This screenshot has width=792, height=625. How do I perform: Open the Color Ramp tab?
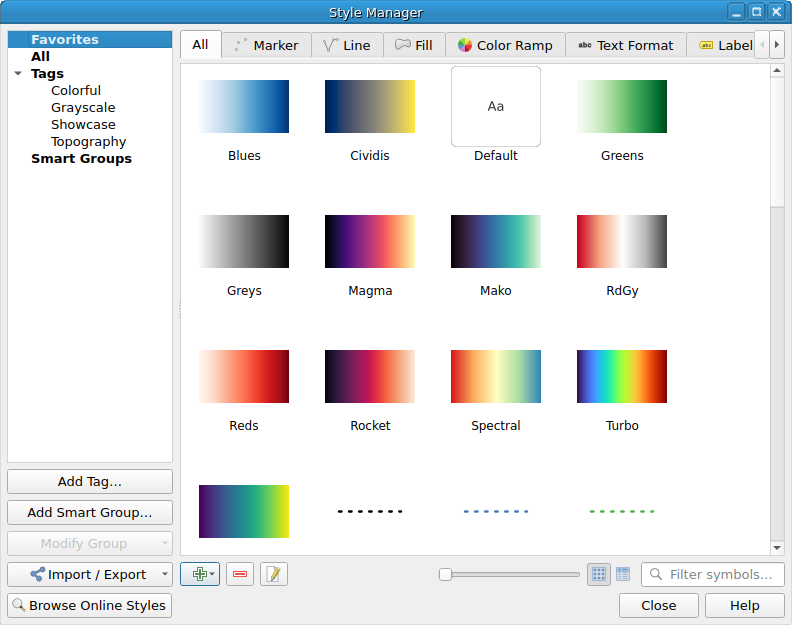pos(505,45)
